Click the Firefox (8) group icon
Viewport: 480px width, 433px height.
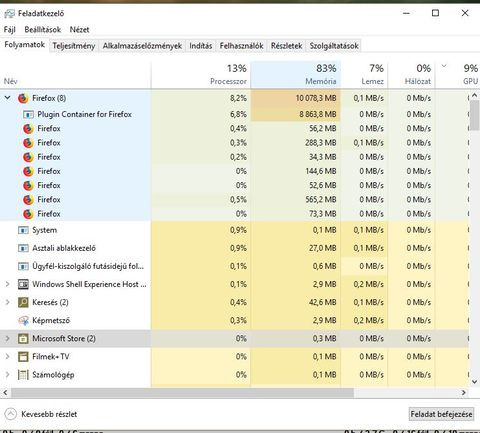click(x=23, y=98)
